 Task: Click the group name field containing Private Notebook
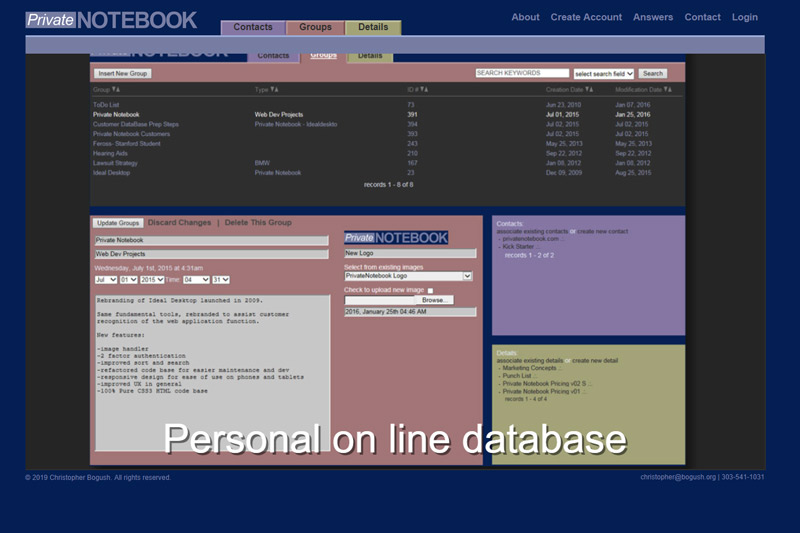pyautogui.click(x=211, y=240)
